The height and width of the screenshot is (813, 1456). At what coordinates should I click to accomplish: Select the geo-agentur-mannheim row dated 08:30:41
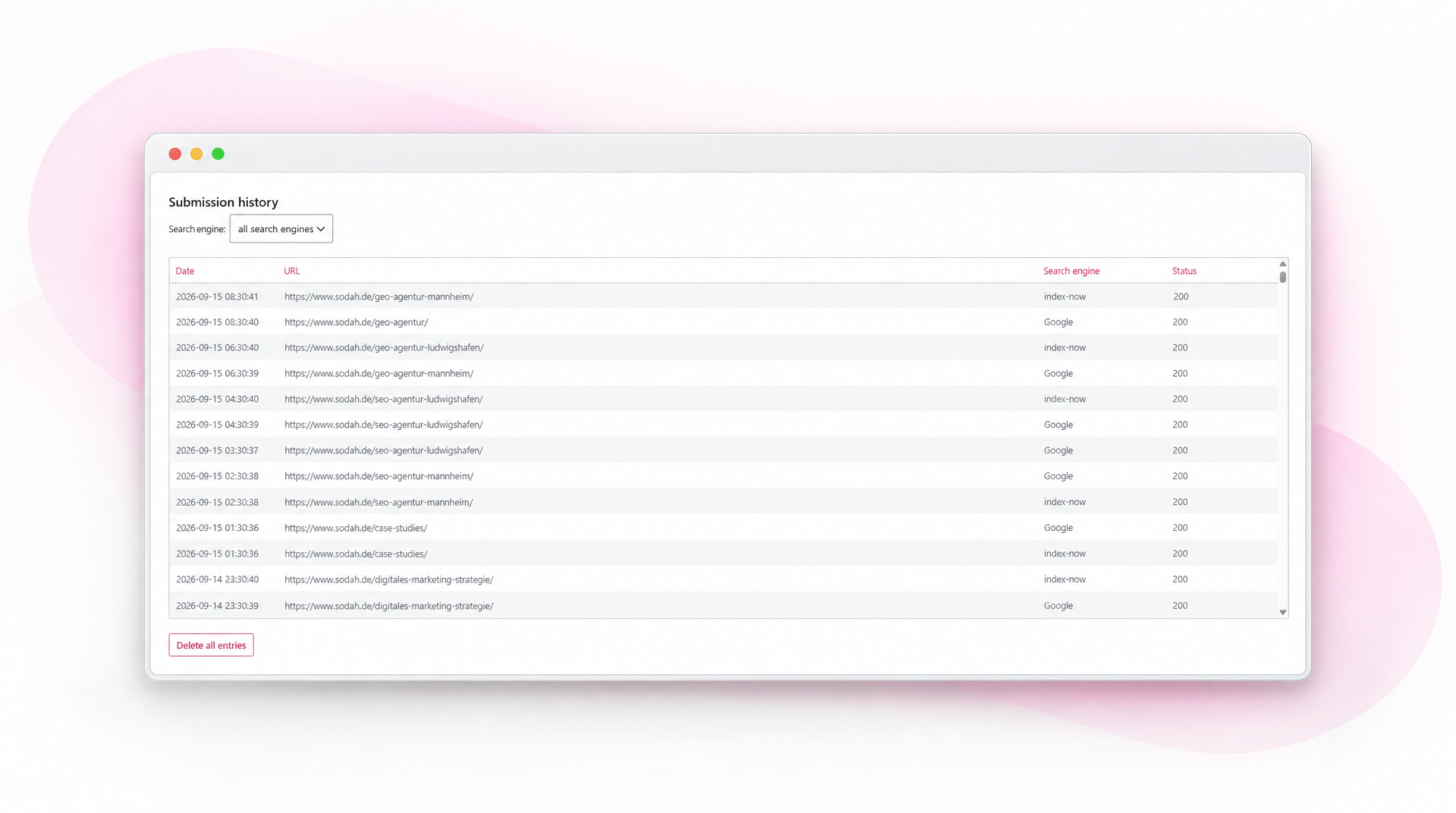point(723,297)
